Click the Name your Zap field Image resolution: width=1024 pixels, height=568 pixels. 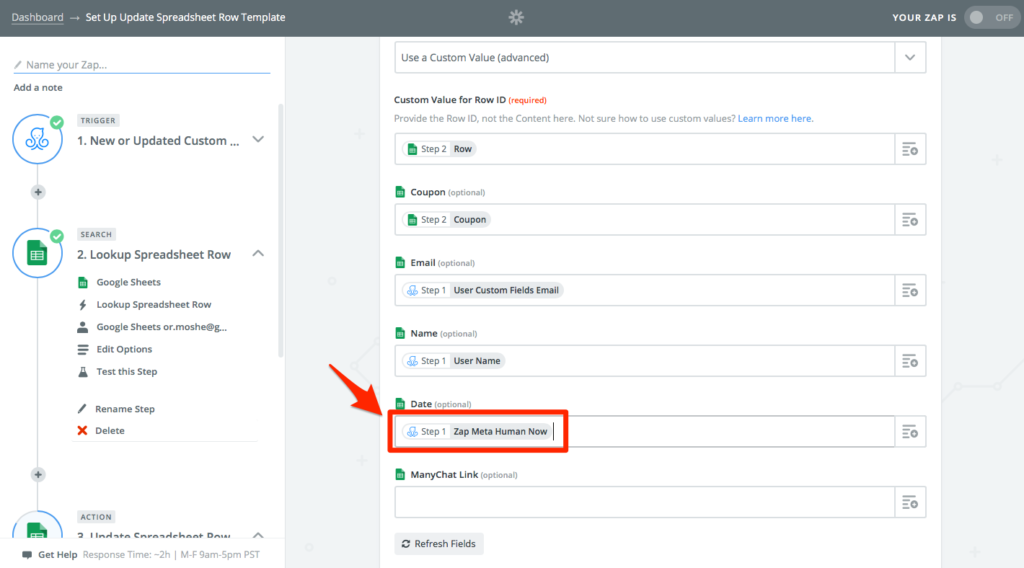click(x=142, y=65)
